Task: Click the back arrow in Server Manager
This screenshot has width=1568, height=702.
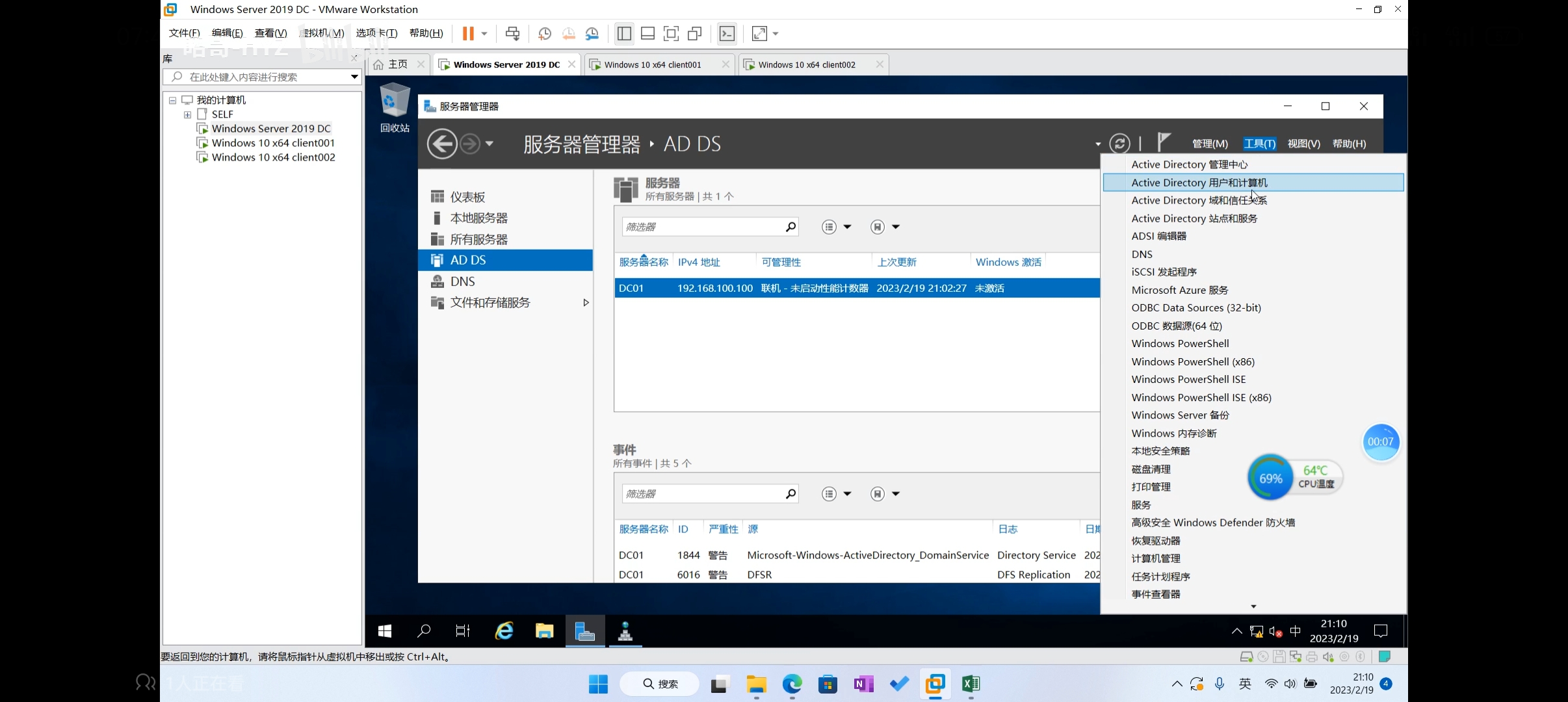Action: point(442,144)
